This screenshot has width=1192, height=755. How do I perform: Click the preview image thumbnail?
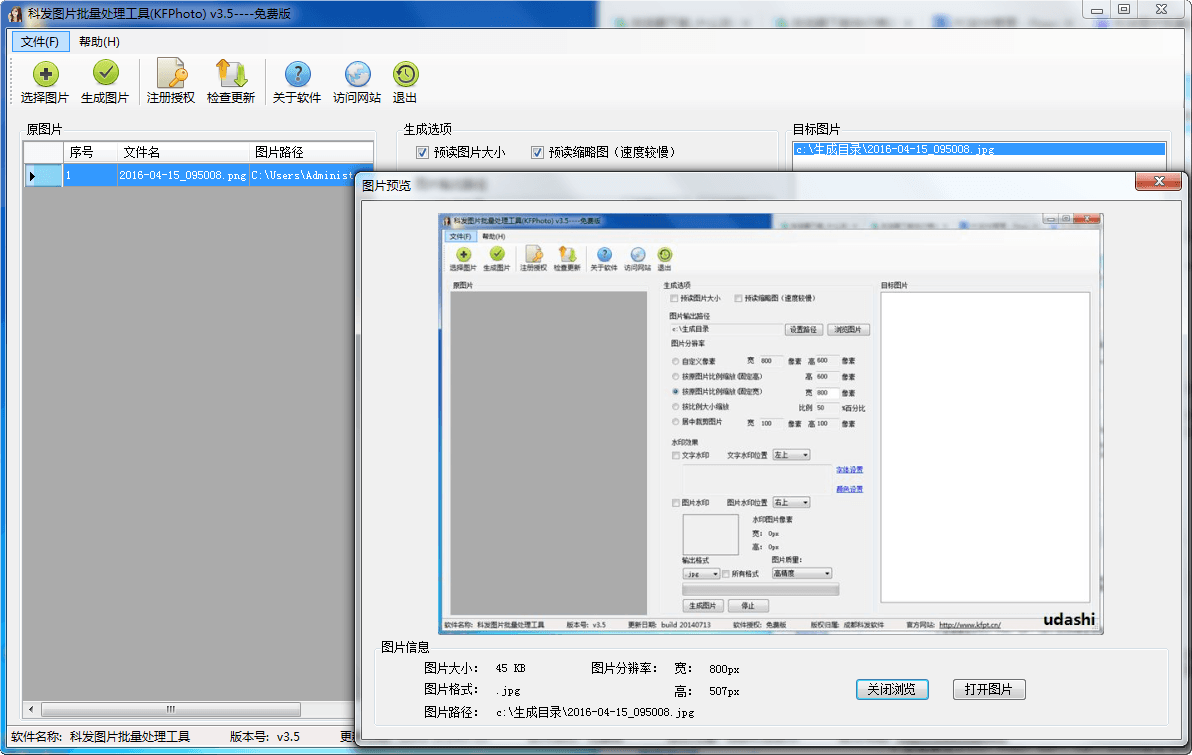(771, 424)
